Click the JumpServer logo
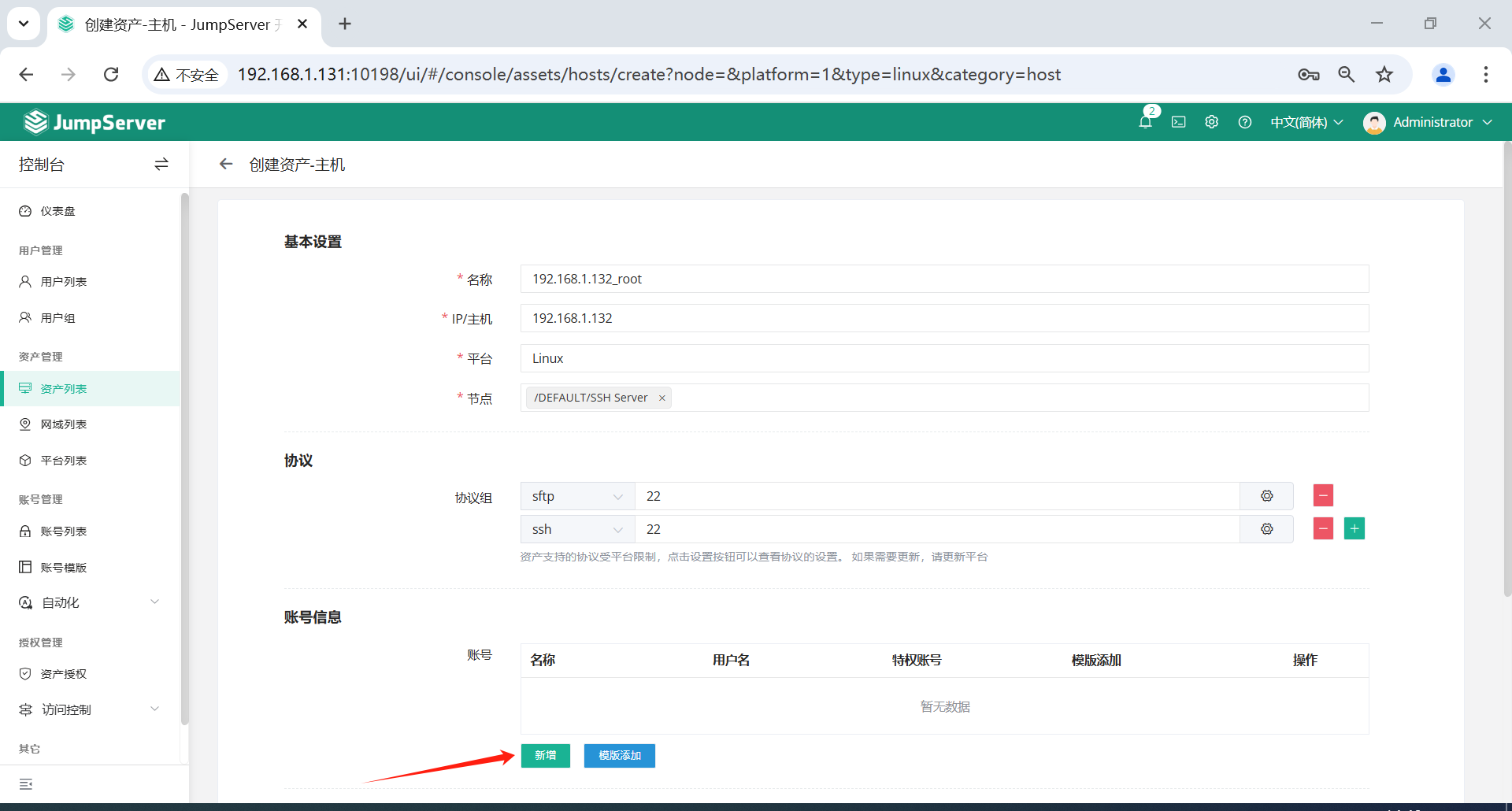Image resolution: width=1512 pixels, height=811 pixels. 94,122
